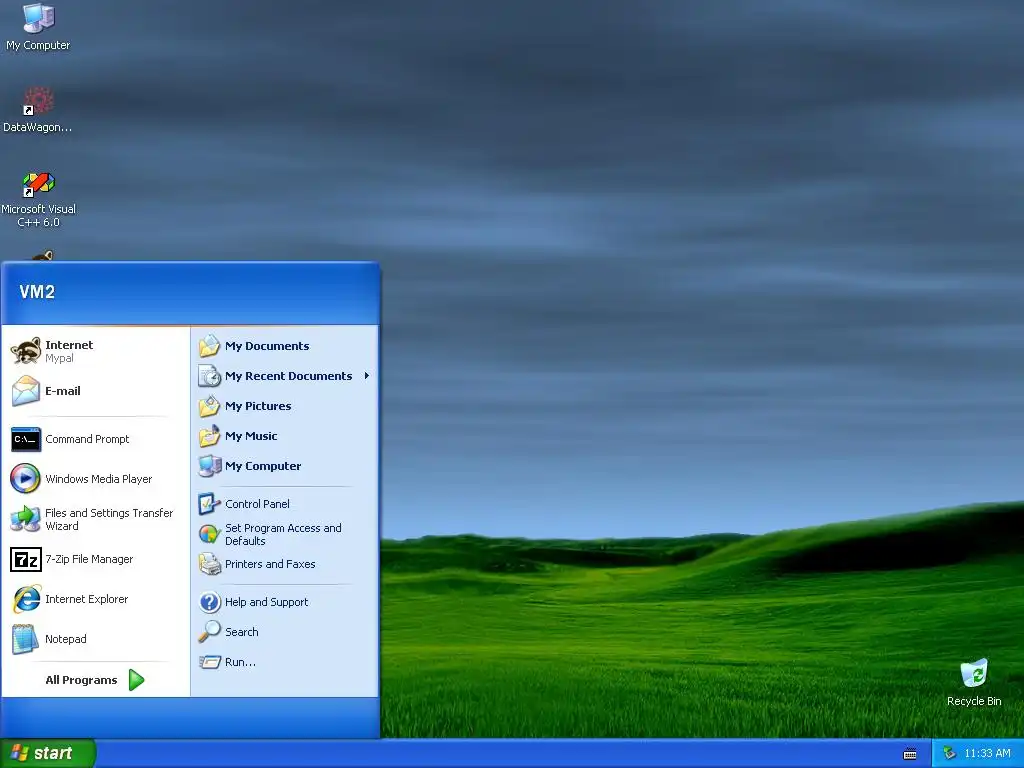Click the E-mail envelope icon

click(x=26, y=391)
